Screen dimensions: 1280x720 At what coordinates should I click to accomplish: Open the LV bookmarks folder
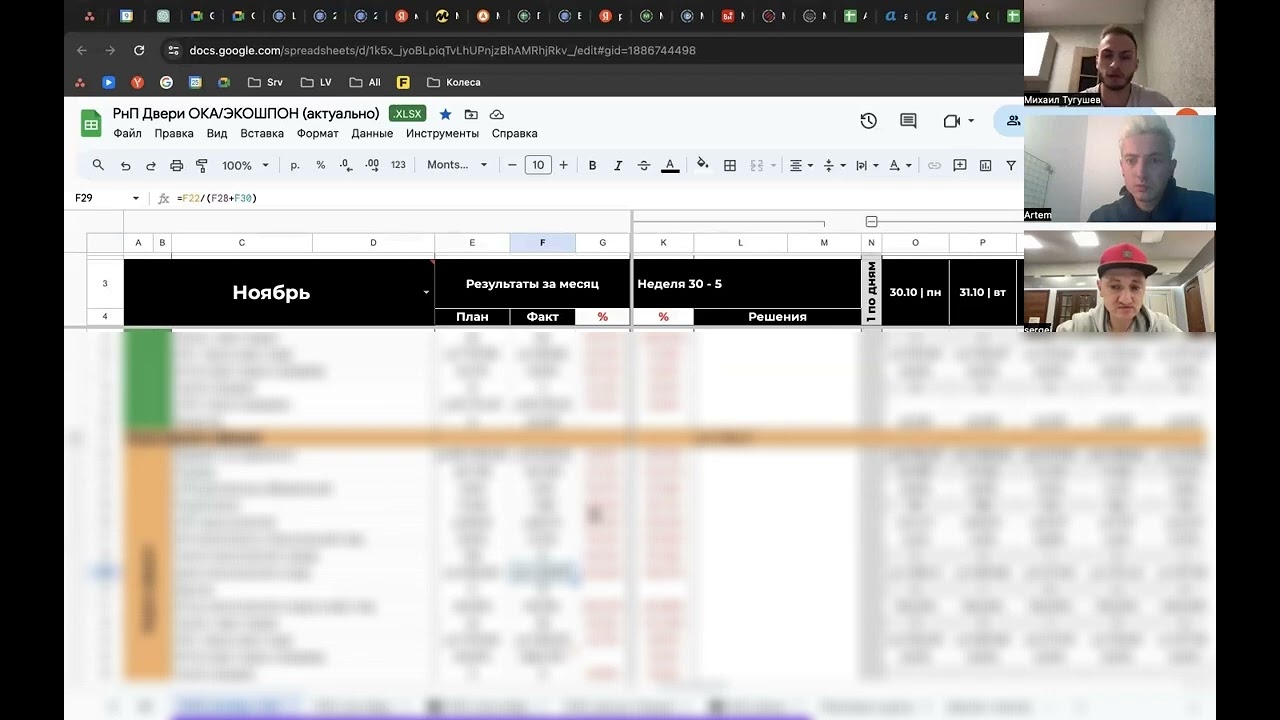(315, 82)
